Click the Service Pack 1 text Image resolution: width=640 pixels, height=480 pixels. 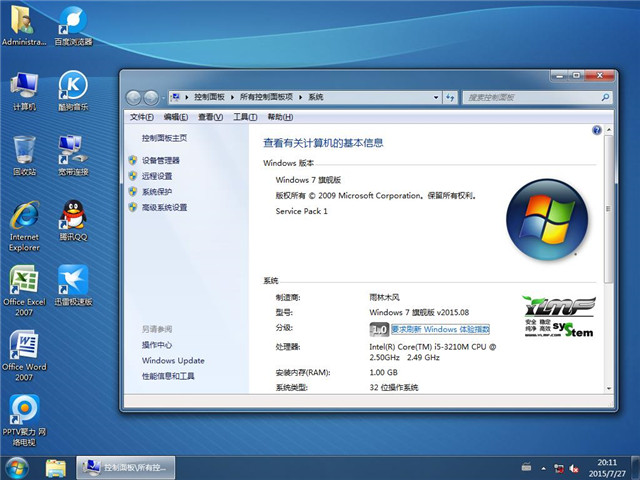(302, 211)
